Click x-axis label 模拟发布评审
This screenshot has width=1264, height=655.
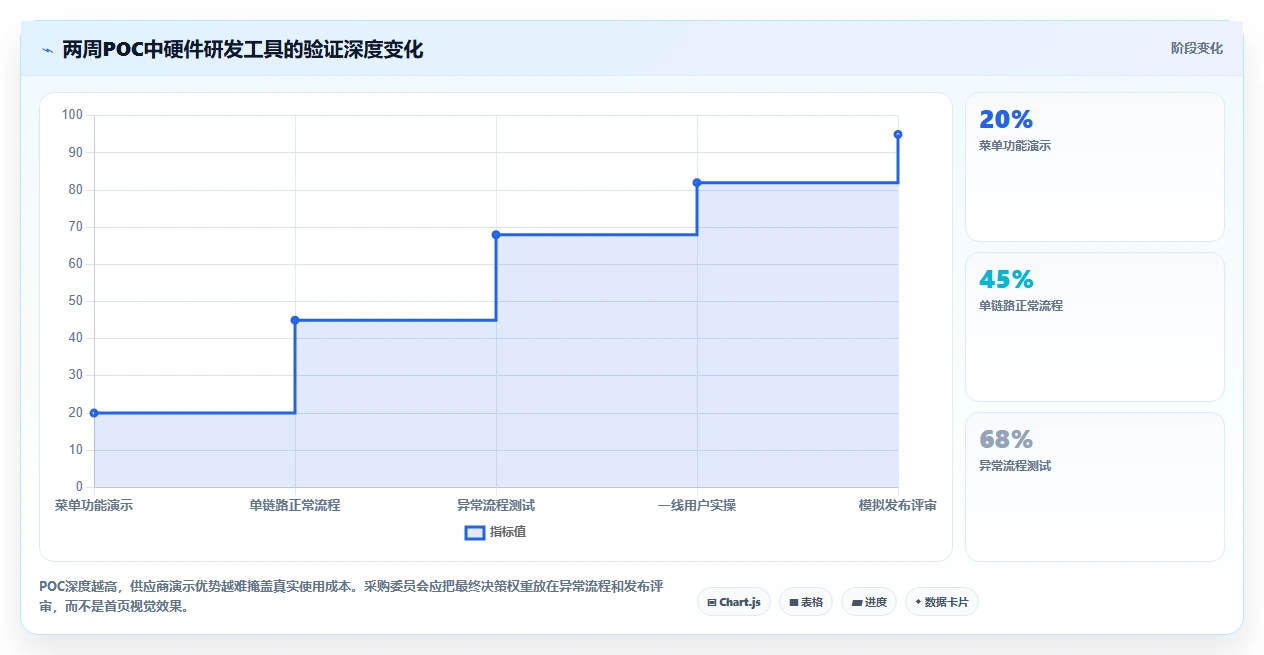[898, 506]
